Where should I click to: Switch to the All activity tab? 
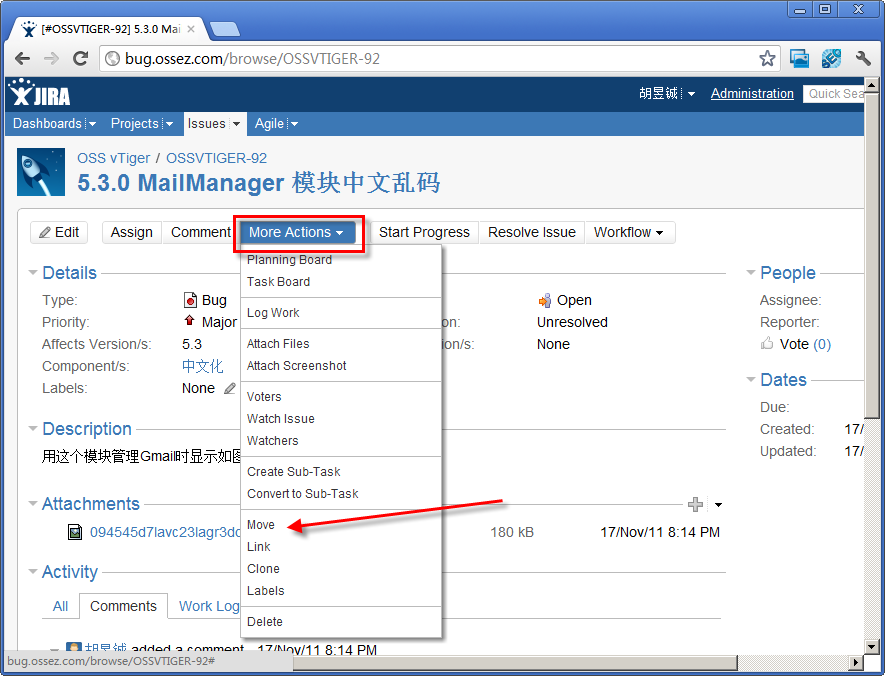(x=60, y=607)
